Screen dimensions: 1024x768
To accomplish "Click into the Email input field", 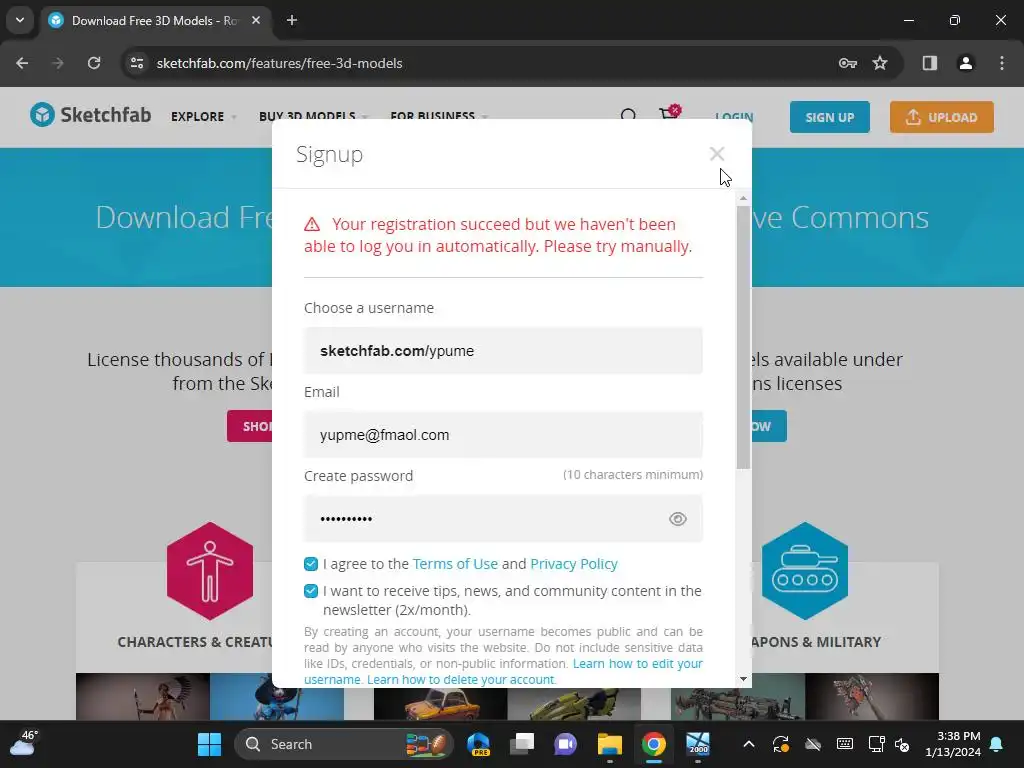I will coord(503,434).
